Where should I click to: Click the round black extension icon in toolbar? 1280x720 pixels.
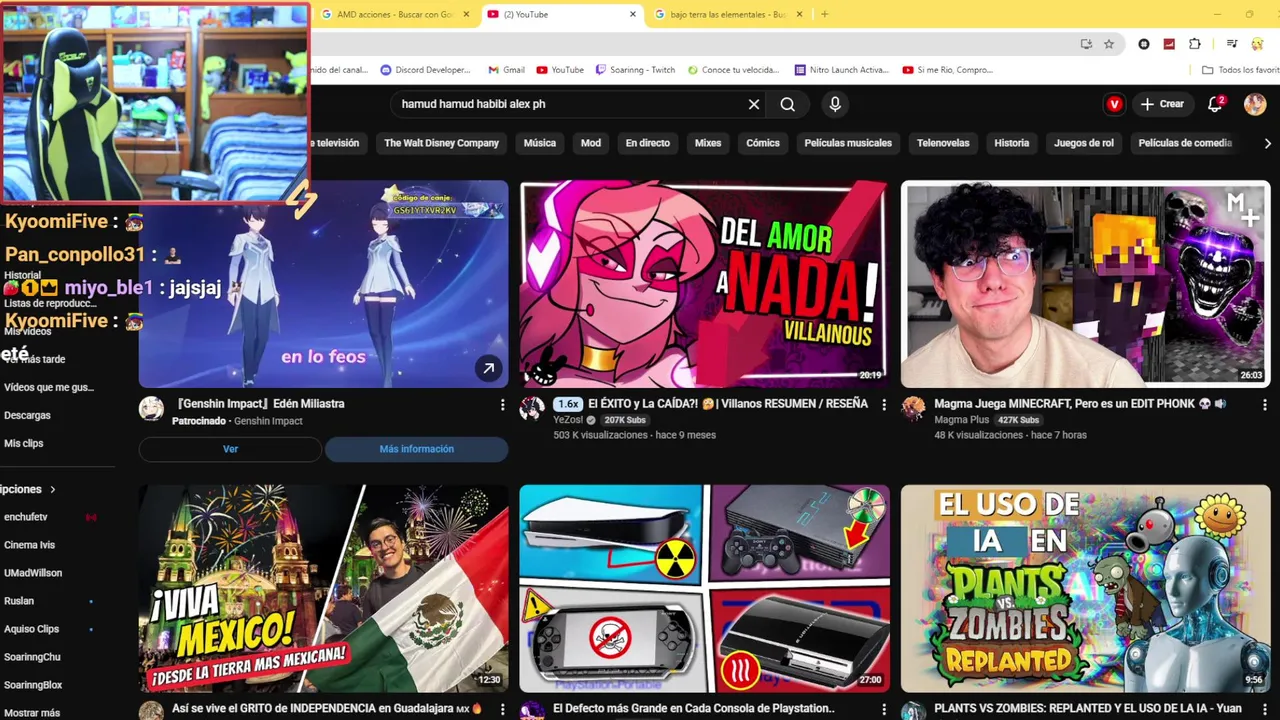click(1144, 44)
